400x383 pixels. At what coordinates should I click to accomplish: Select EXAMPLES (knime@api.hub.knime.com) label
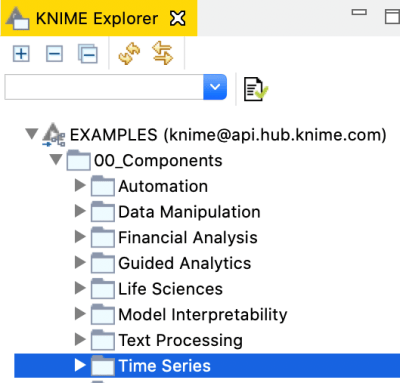(228, 135)
